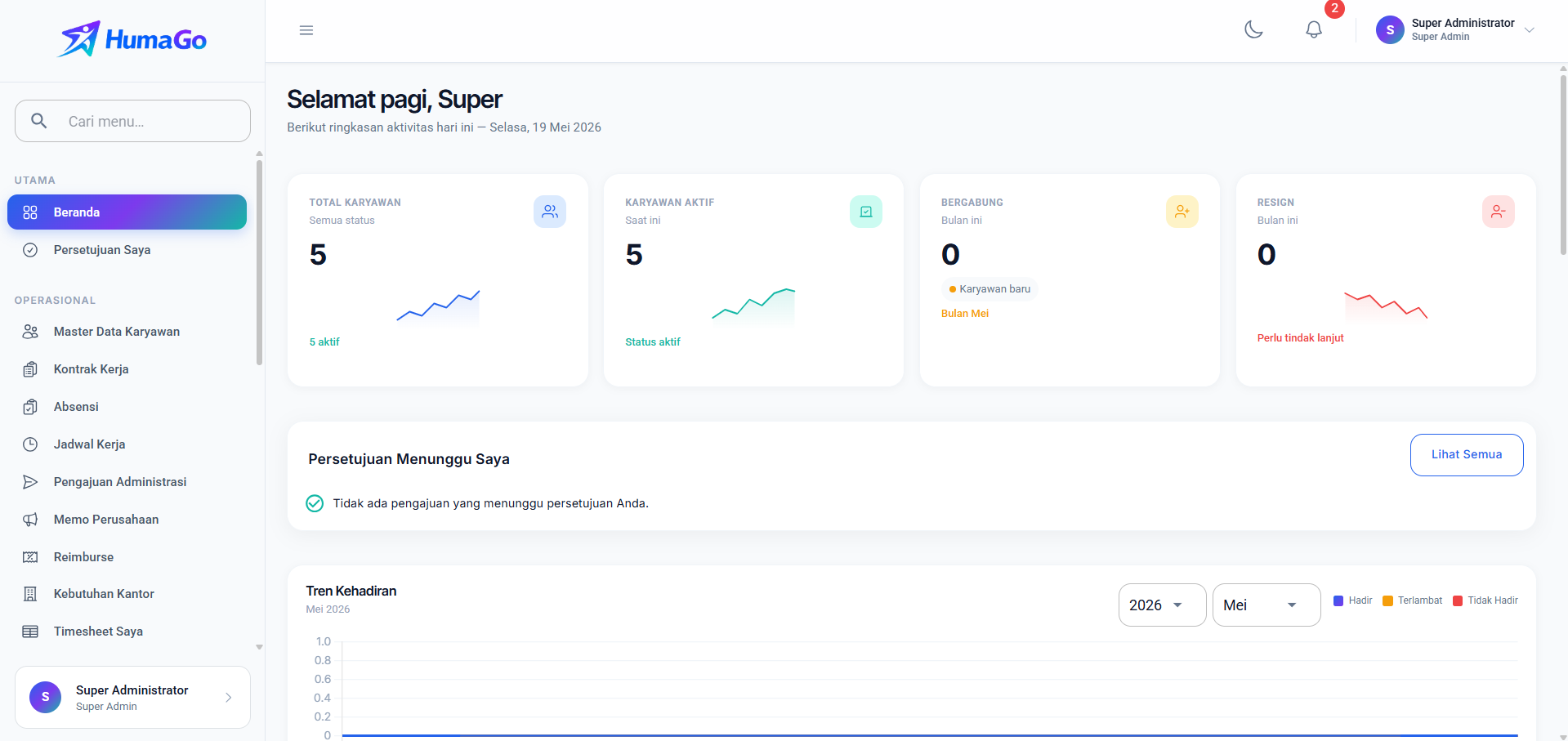Open the Mei month dropdown
Viewport: 1568px width, 741px height.
tap(1266, 605)
